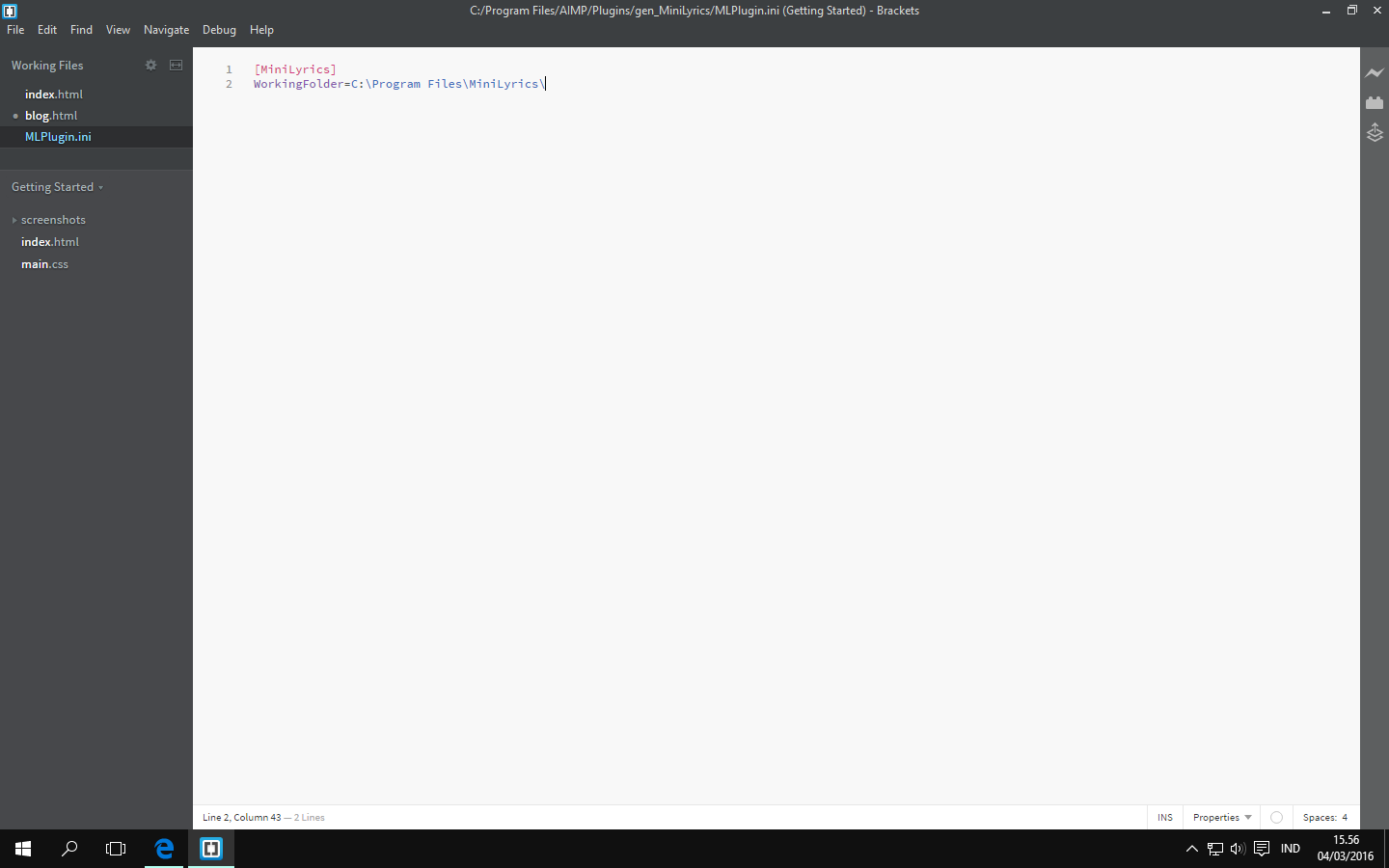Viewport: 1389px width, 868px height.
Task: Click the Spaces: 4 indent setting
Action: tap(1324, 817)
